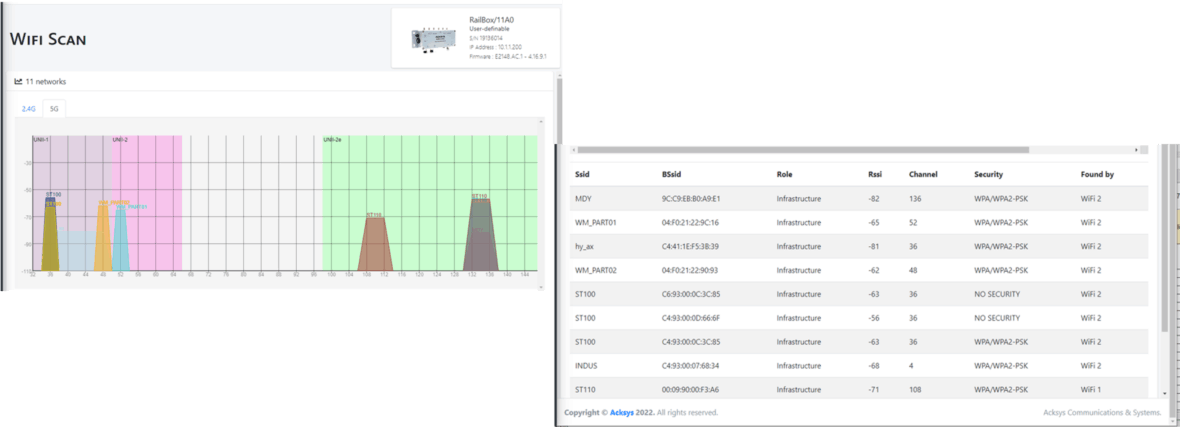Screen dimensions: 1180x427
Task: Click the chart icon beside 11 networks
Action: coord(18,82)
